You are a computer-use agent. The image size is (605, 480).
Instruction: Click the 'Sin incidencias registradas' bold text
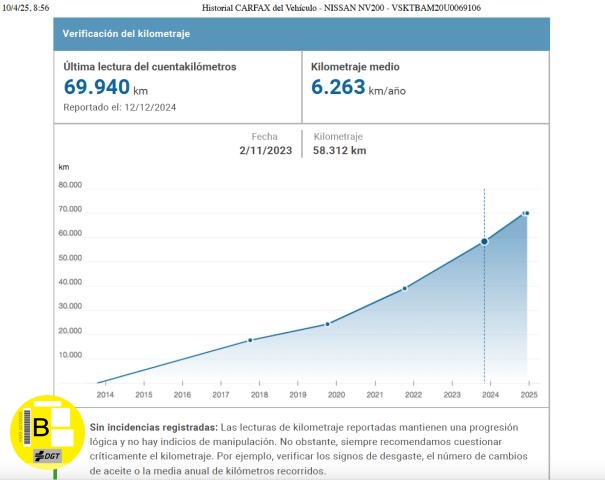click(153, 427)
